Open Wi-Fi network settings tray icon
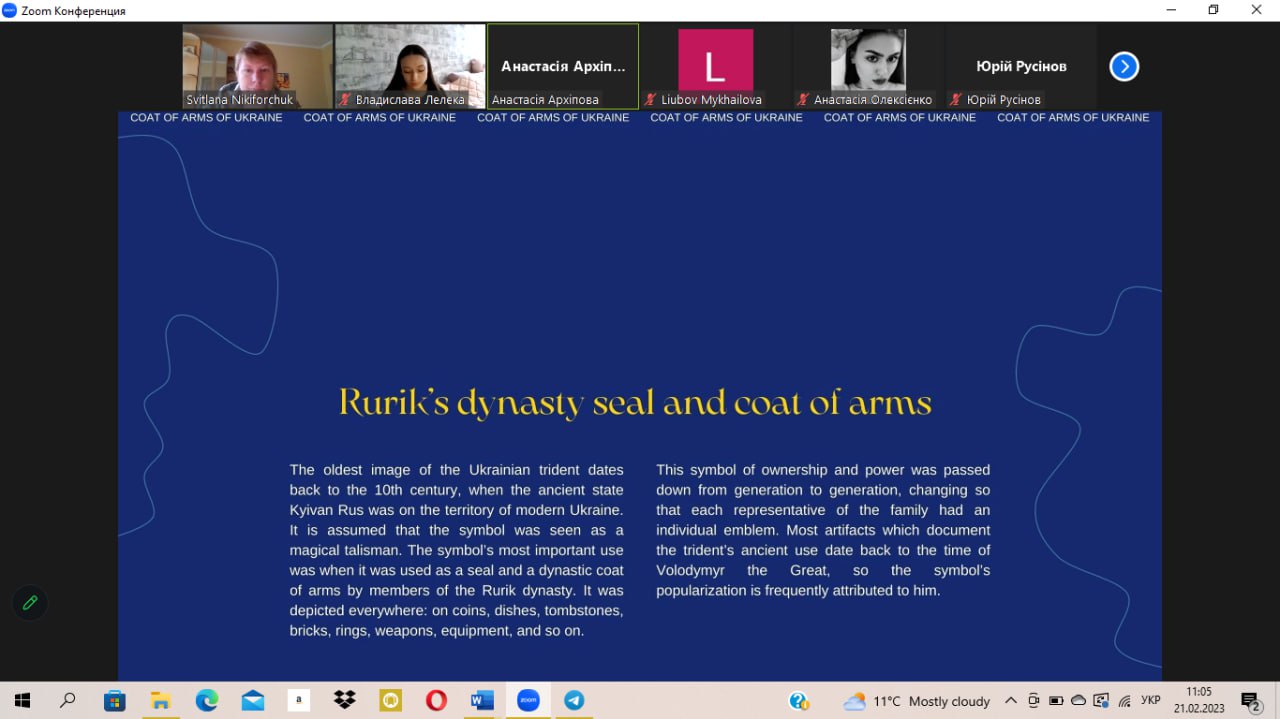 1125,701
